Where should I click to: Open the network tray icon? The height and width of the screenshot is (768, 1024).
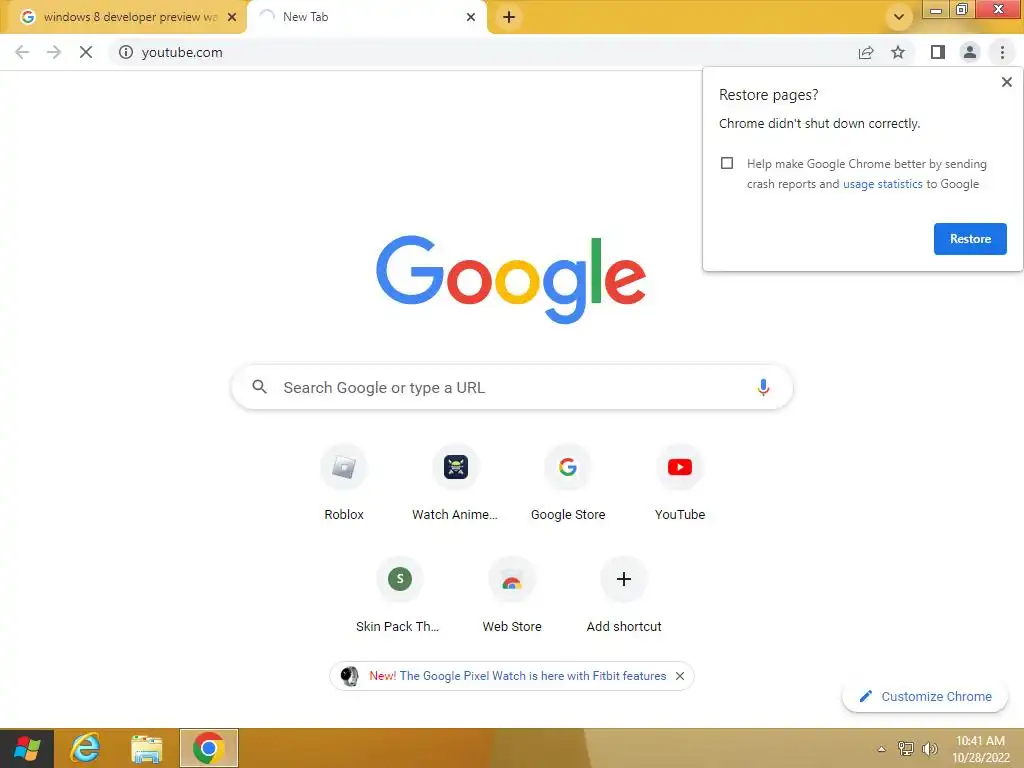[x=906, y=748]
